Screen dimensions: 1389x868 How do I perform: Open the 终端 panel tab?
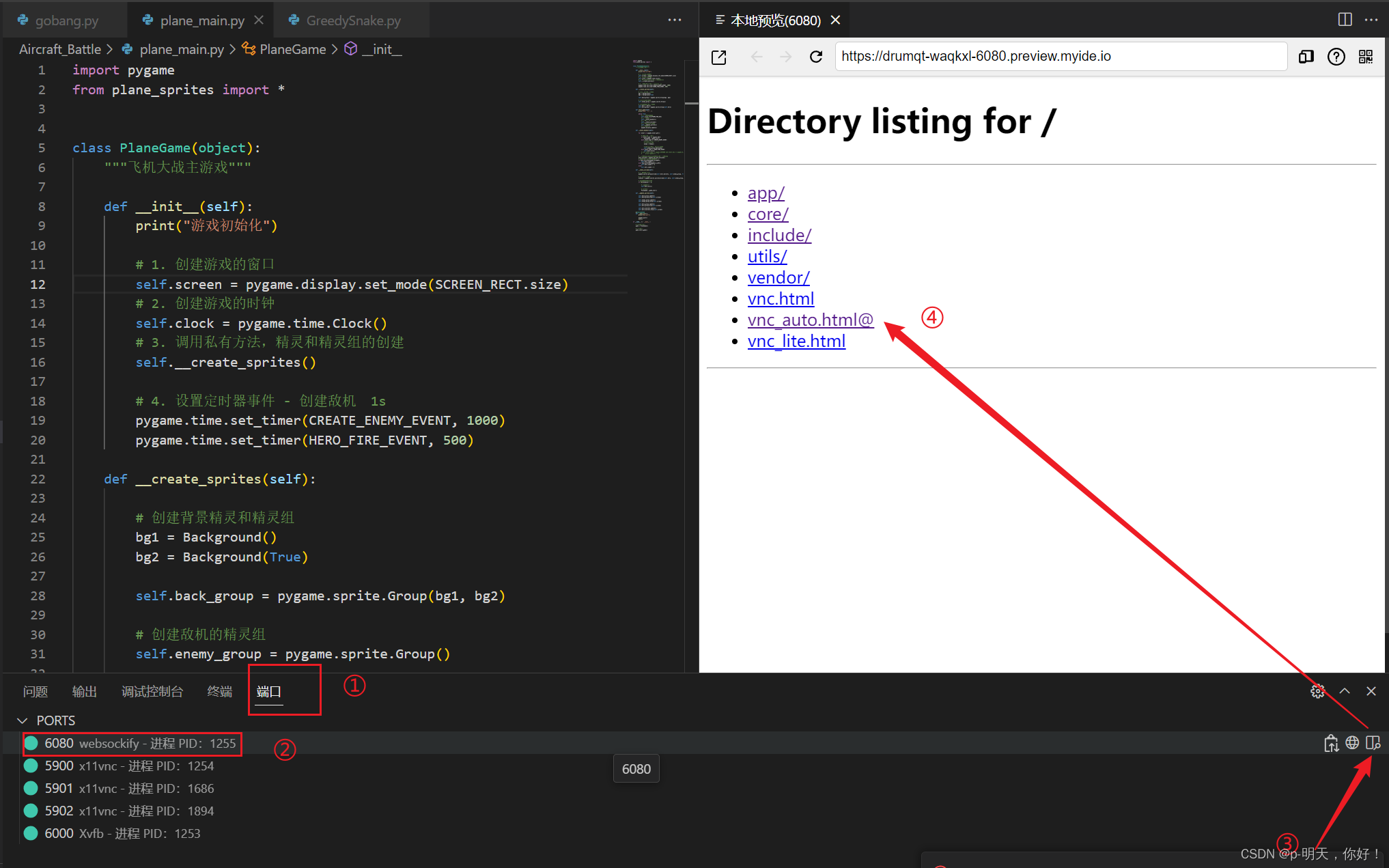pos(219,692)
